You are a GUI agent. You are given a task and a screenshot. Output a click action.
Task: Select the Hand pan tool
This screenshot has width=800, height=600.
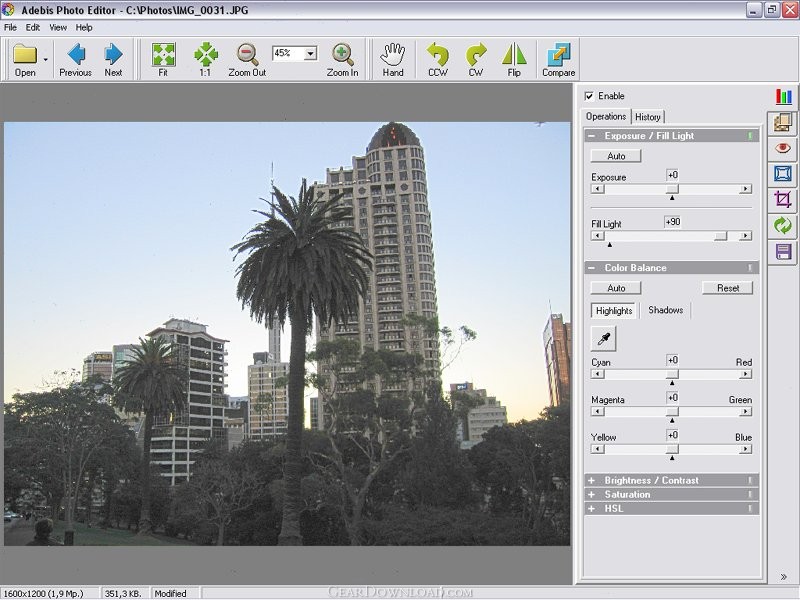click(393, 55)
